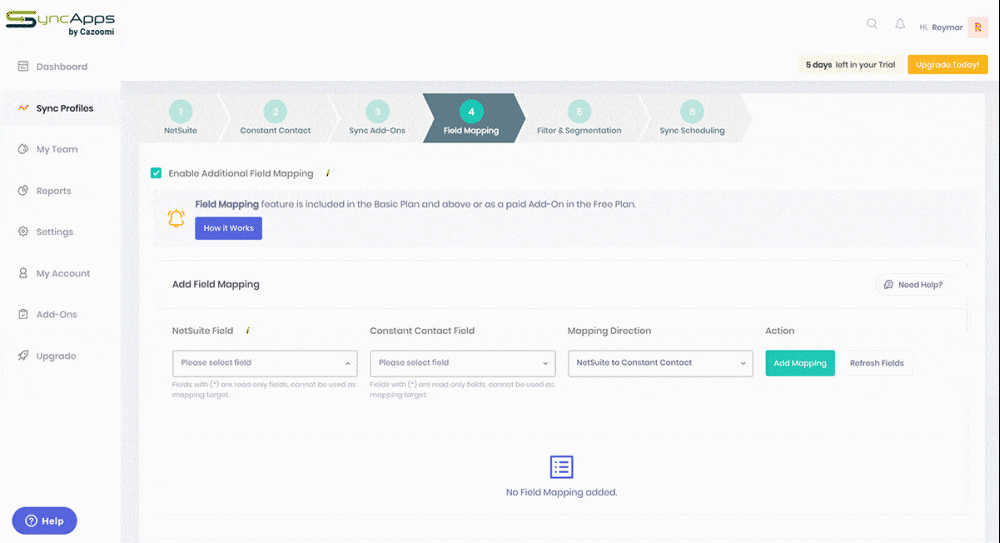Click the 'Hi, Reymar' greeting text
Screen dimensions: 1000x543
941,27
